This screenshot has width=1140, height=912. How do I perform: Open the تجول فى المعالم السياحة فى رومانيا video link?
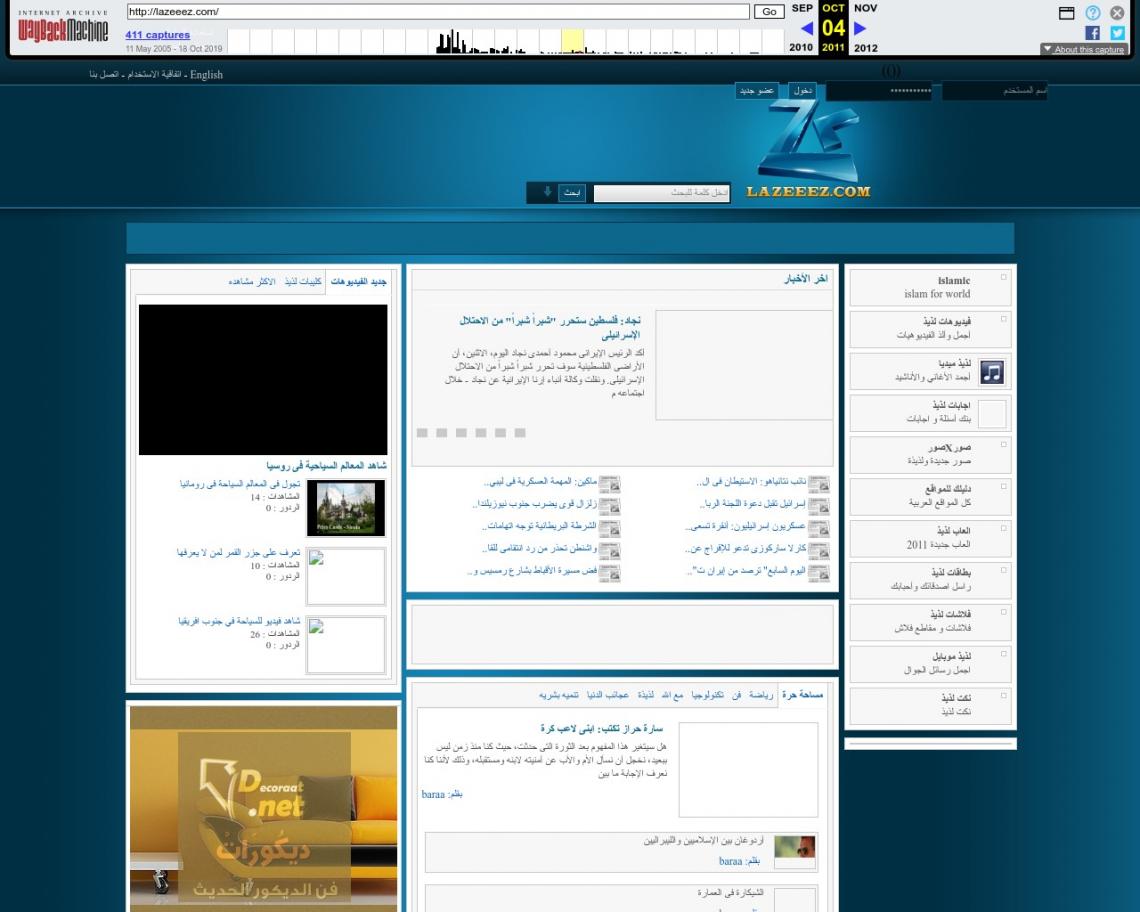click(240, 484)
